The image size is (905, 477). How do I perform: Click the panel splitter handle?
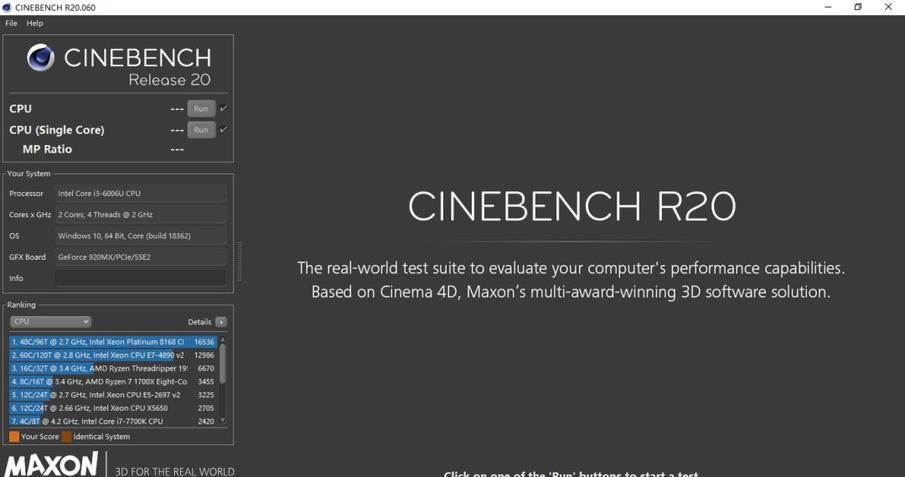click(x=240, y=262)
